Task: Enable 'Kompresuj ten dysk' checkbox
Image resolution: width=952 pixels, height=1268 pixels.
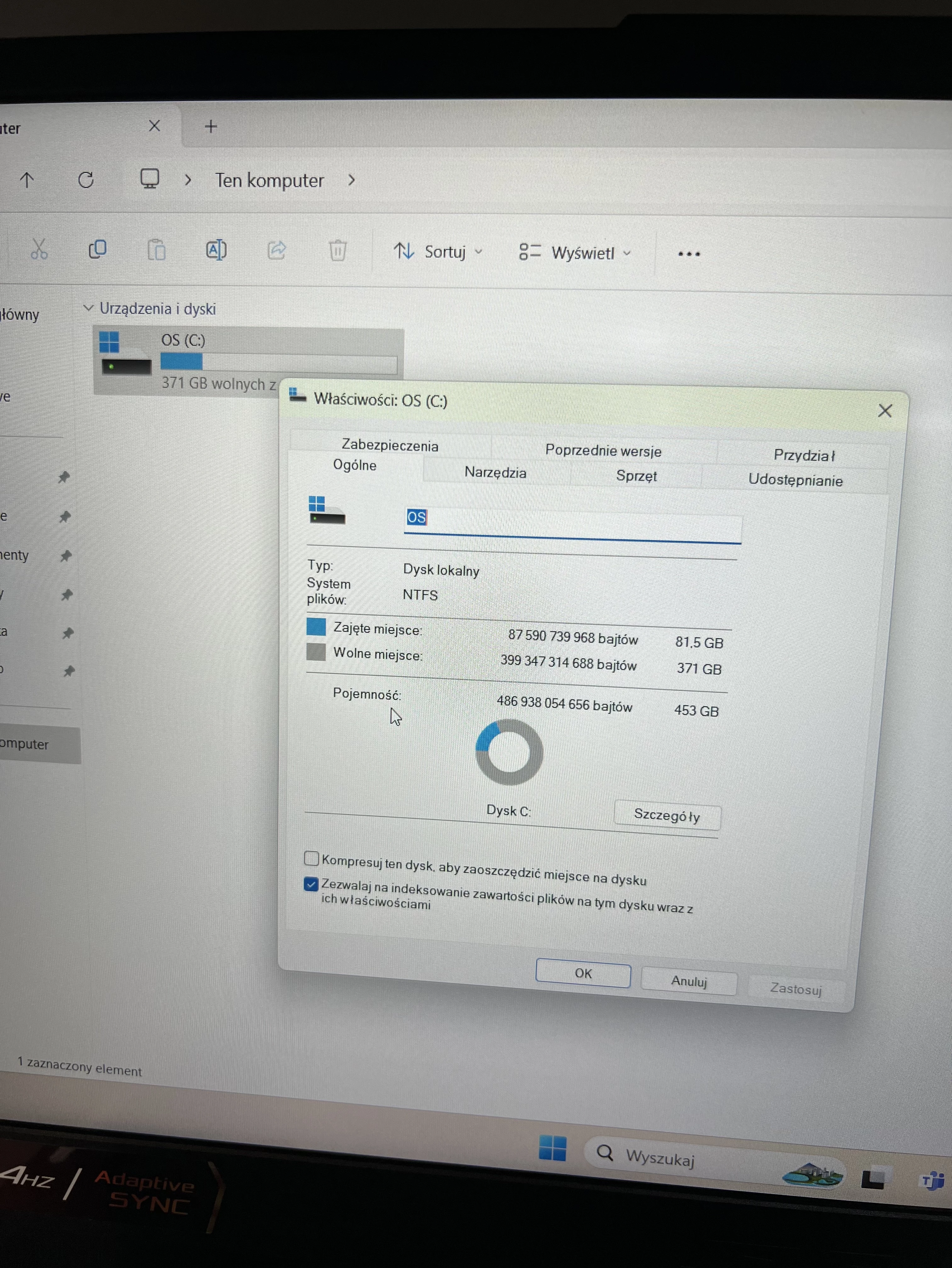Action: (x=311, y=858)
